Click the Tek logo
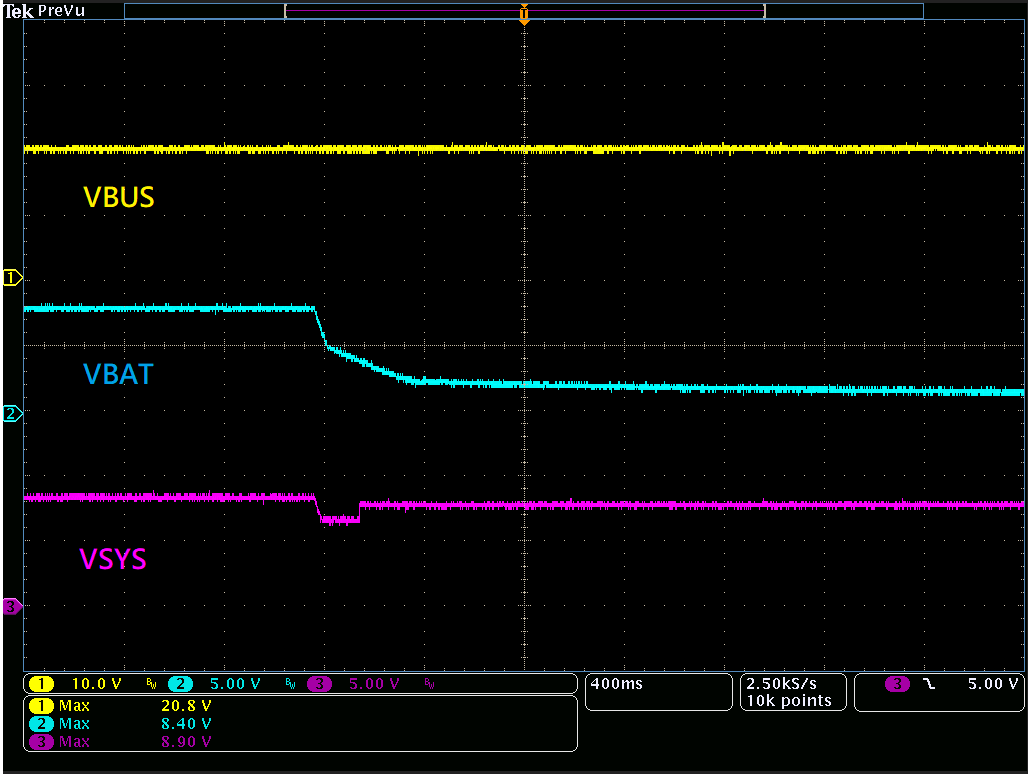This screenshot has width=1028, height=774. pyautogui.click(x=18, y=11)
